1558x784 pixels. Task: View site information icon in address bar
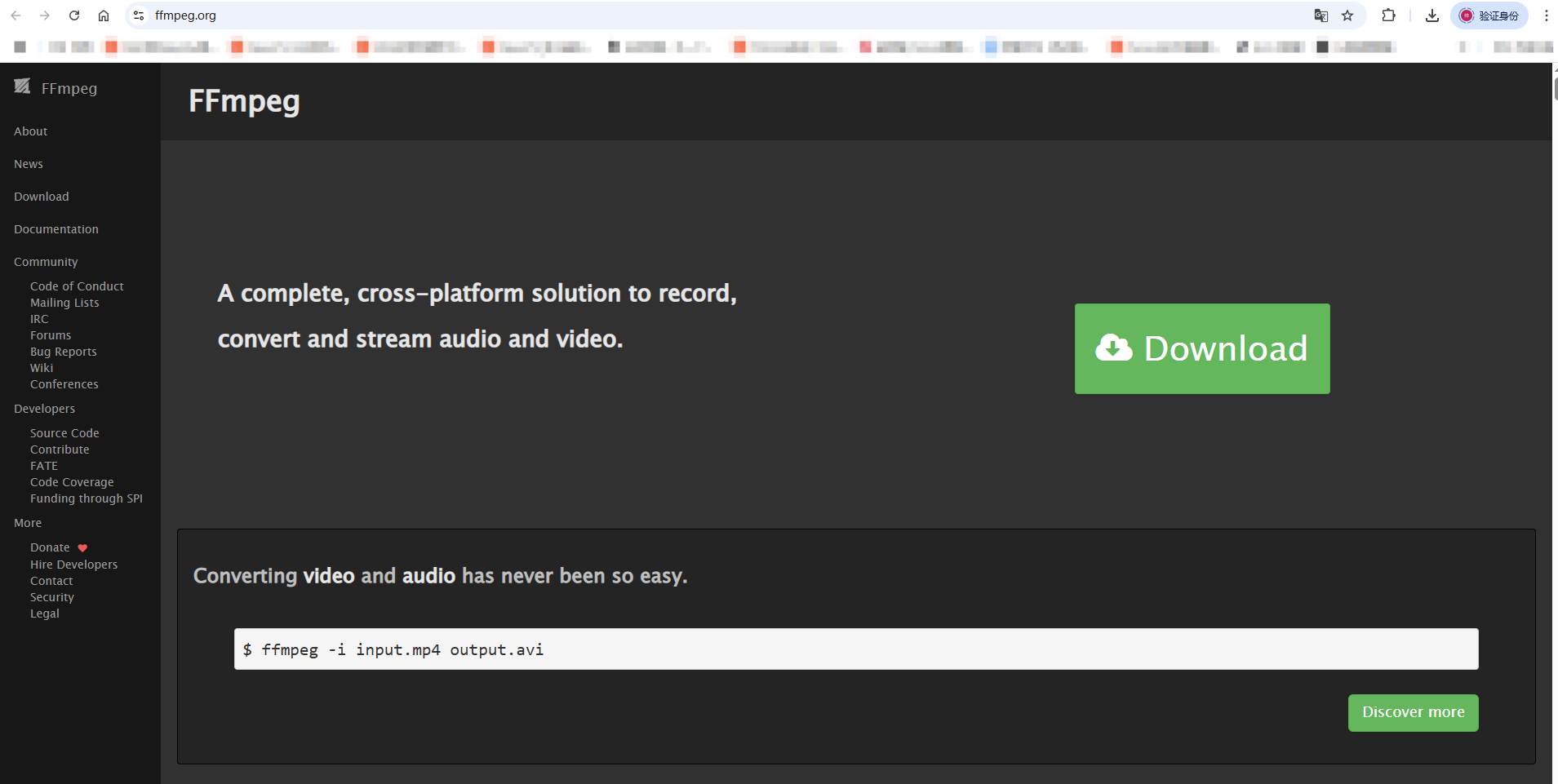pos(139,16)
